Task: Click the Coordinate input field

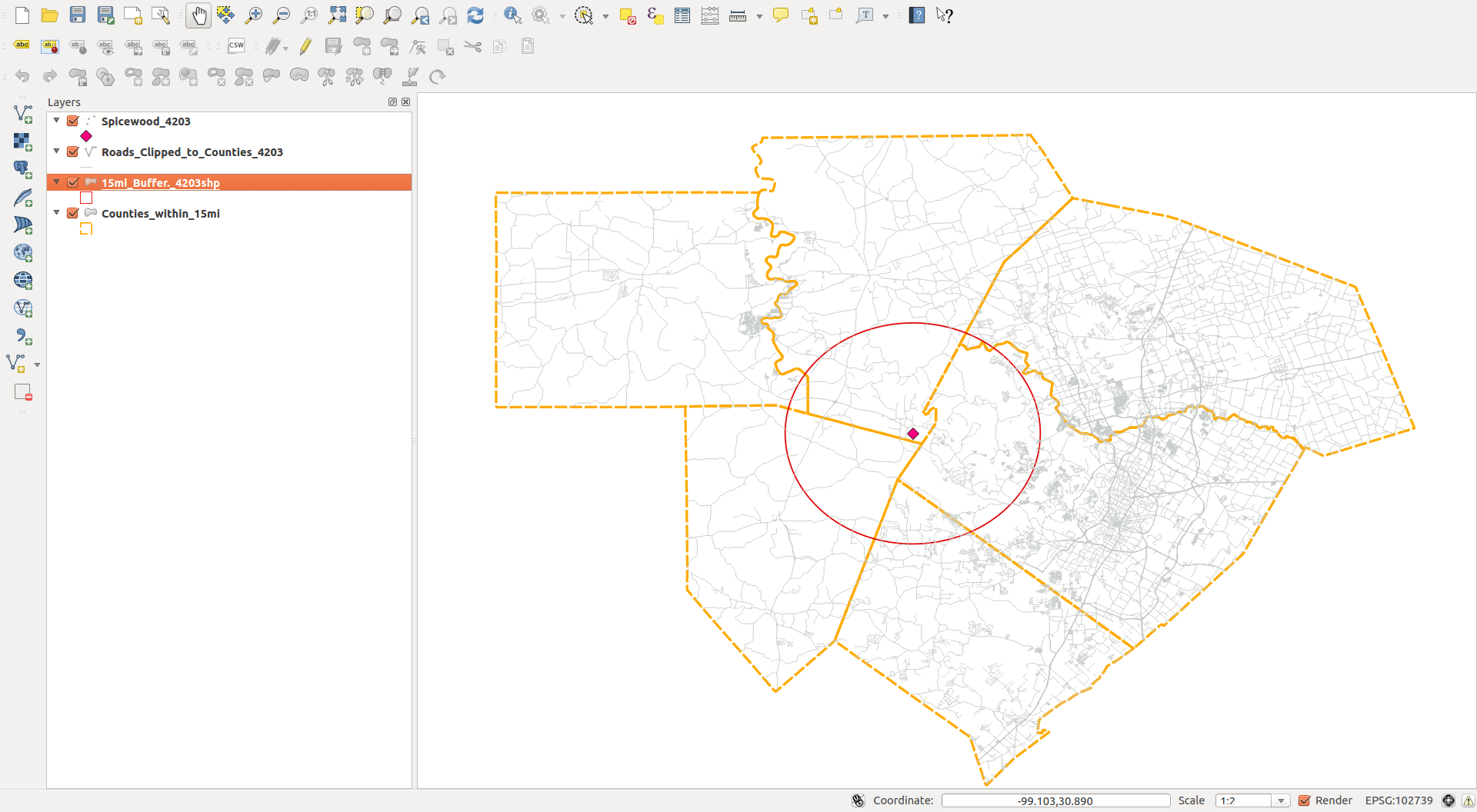Action: 1055,800
